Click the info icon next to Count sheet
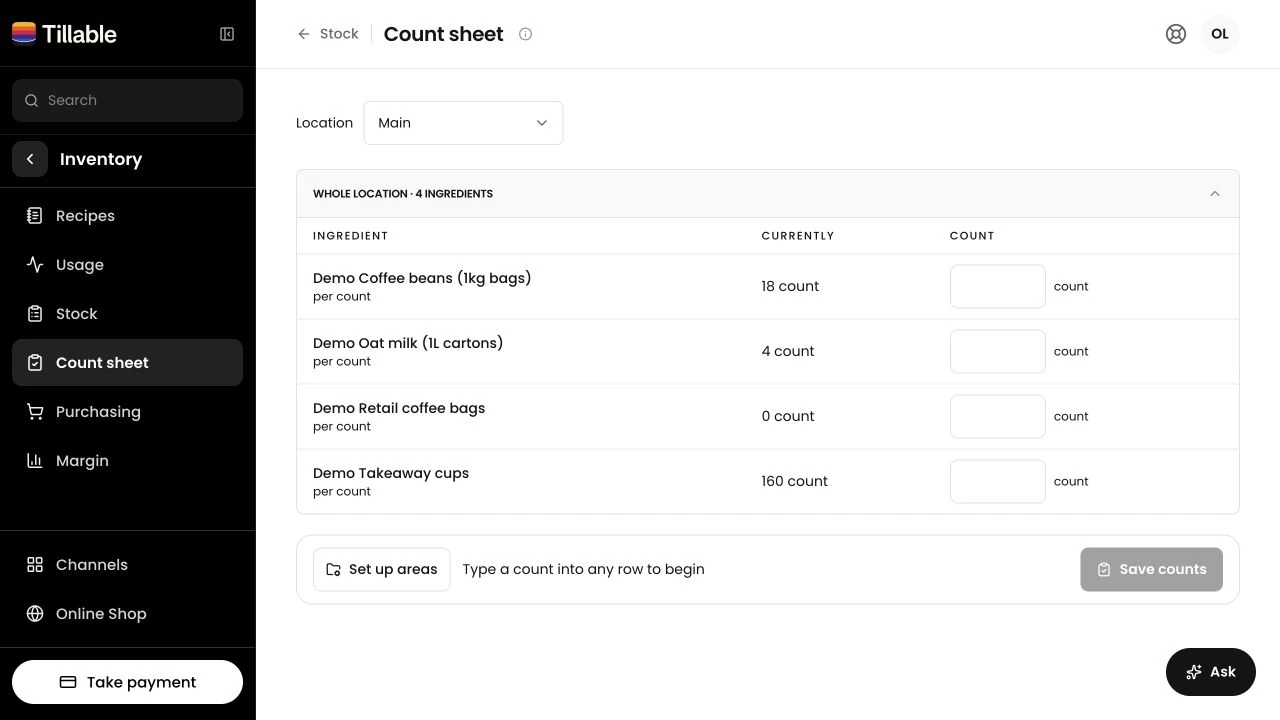The image size is (1280, 720). [x=525, y=34]
